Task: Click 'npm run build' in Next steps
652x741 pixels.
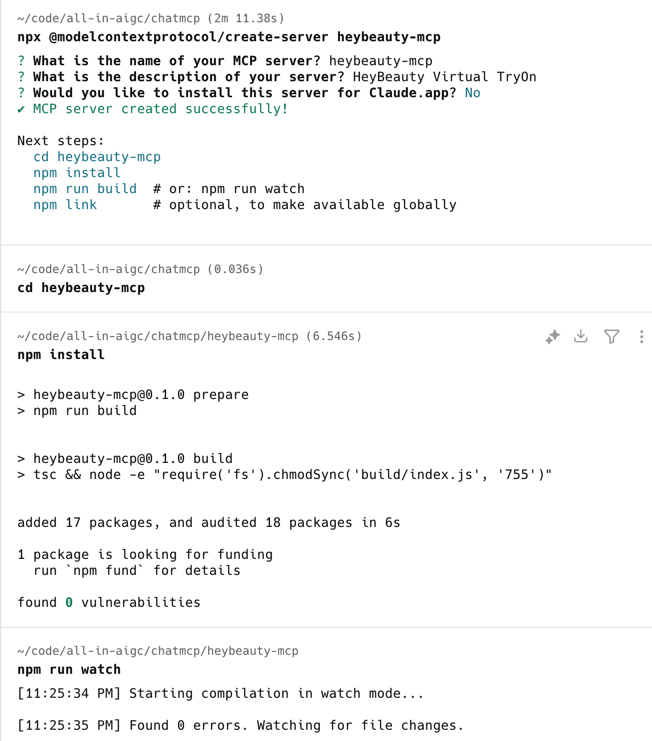Action: click(x=84, y=189)
